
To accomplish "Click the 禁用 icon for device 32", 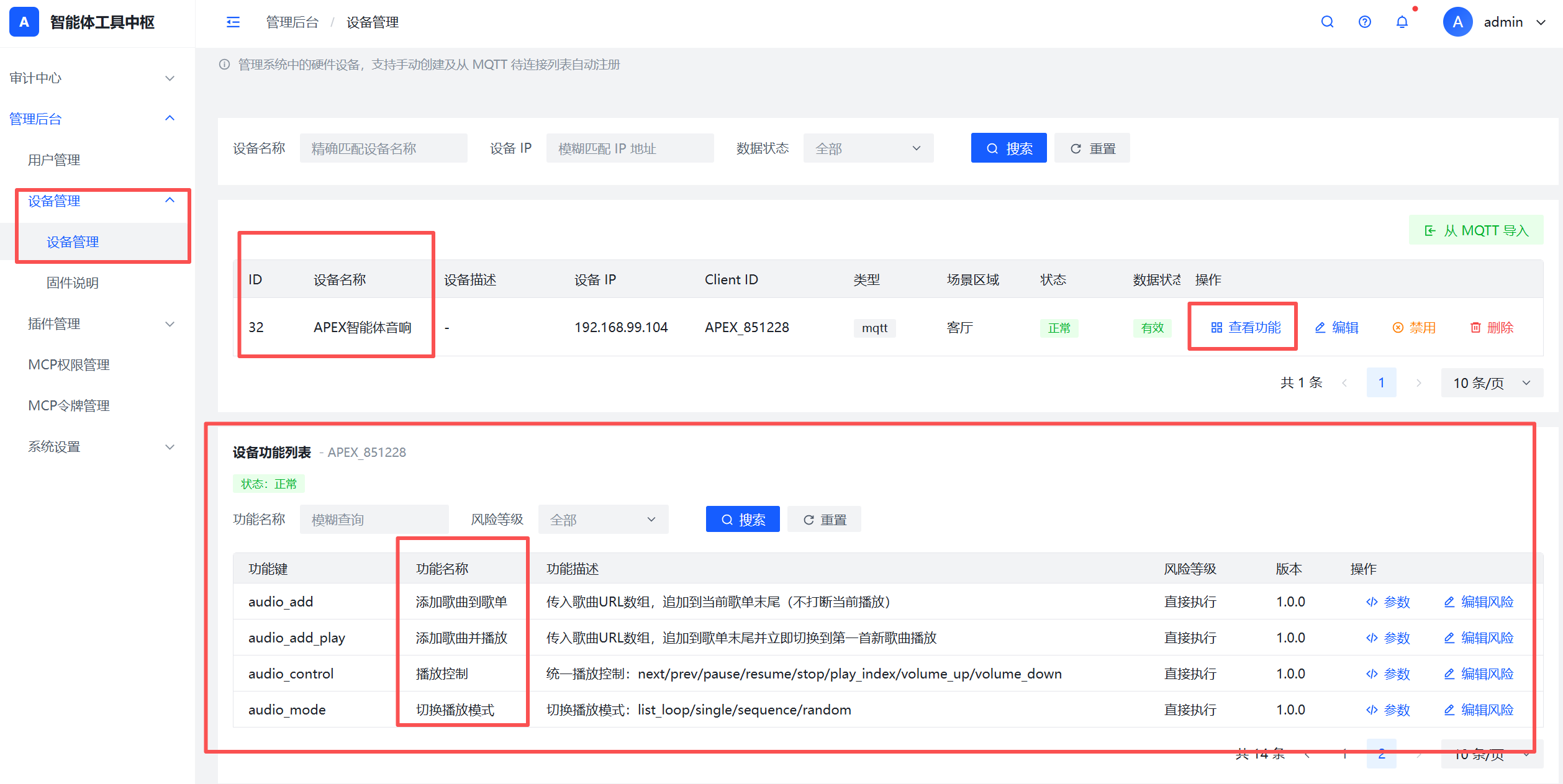I will point(1414,327).
